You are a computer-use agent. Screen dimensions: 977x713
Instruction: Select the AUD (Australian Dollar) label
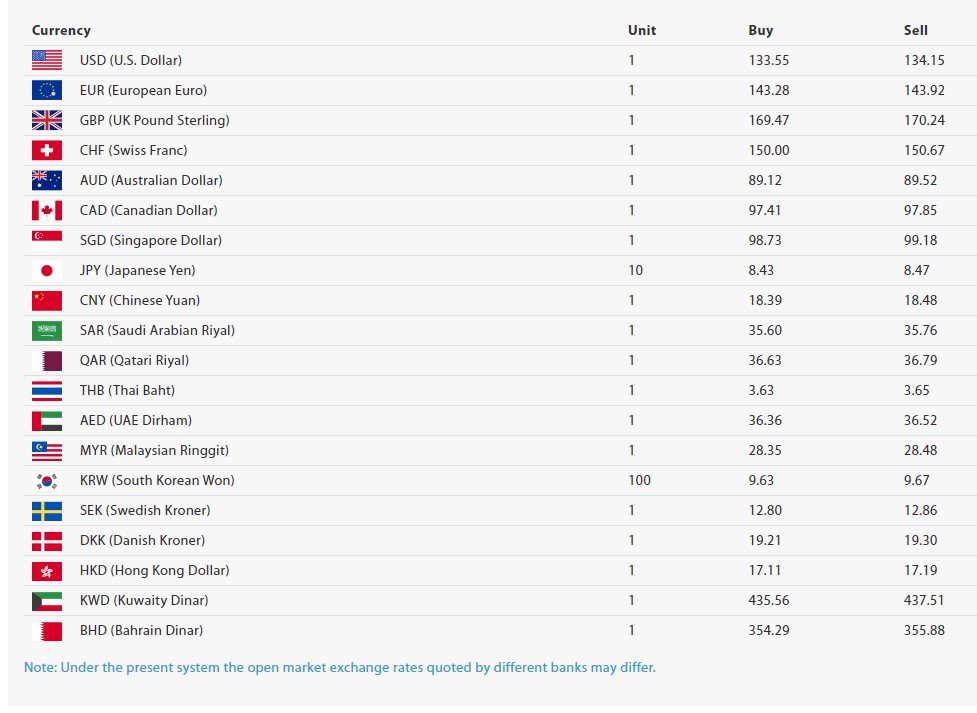pos(151,180)
